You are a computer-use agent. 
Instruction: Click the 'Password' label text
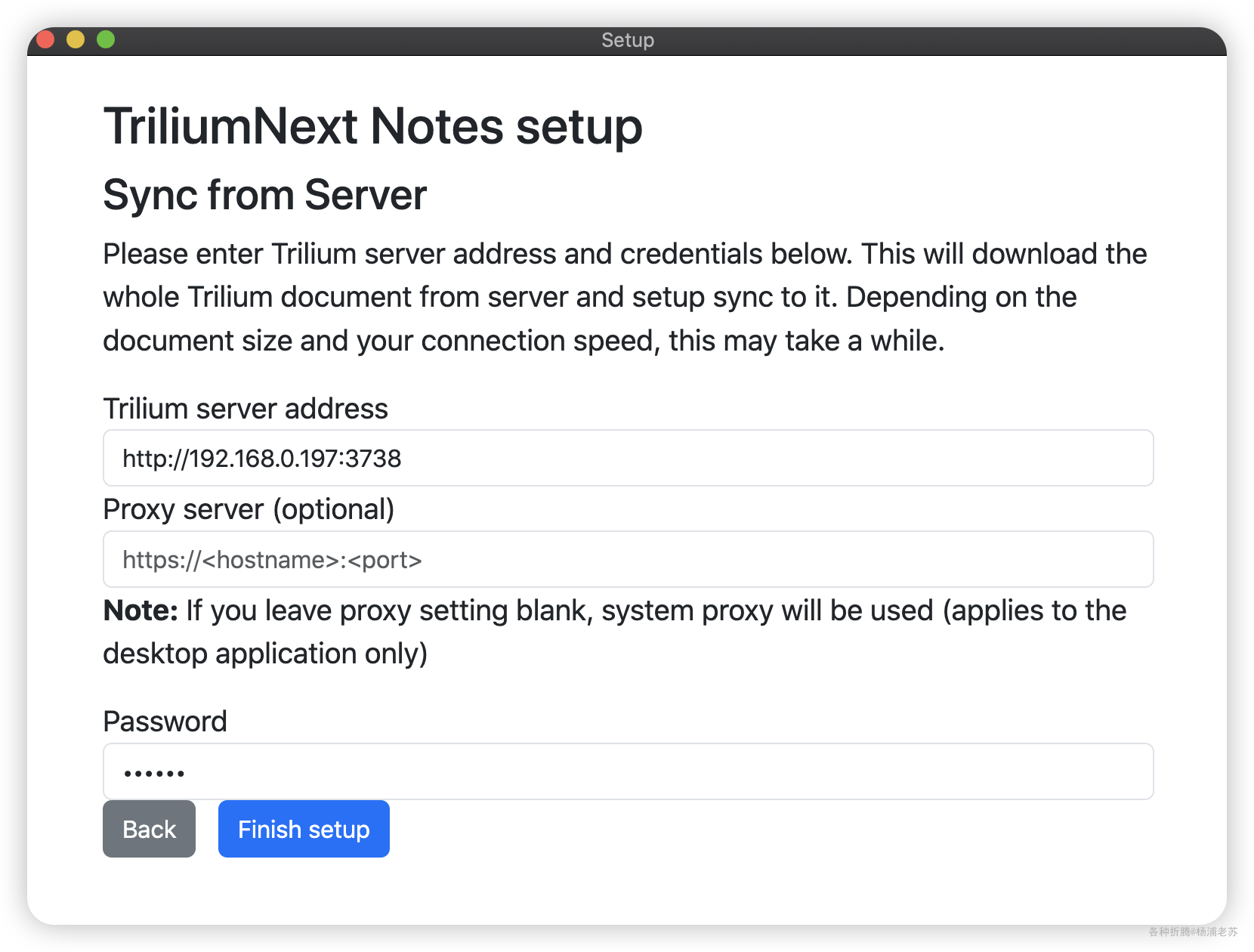(165, 722)
